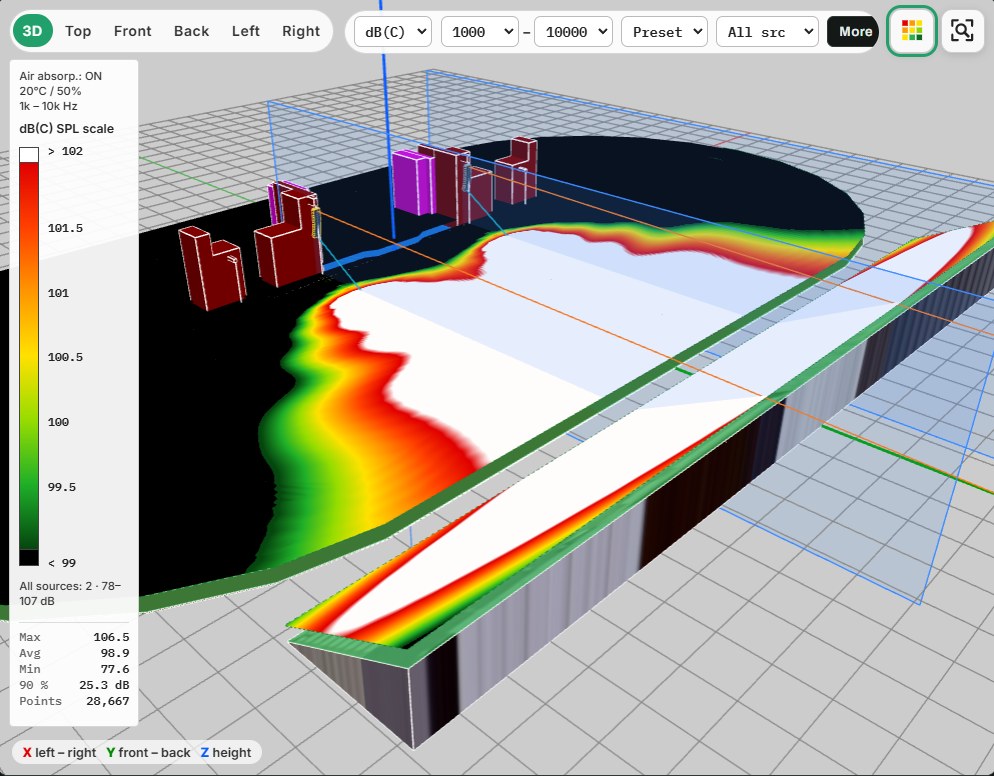Click the Avg value 98.9
This screenshot has height=776, width=994.
tap(115, 653)
